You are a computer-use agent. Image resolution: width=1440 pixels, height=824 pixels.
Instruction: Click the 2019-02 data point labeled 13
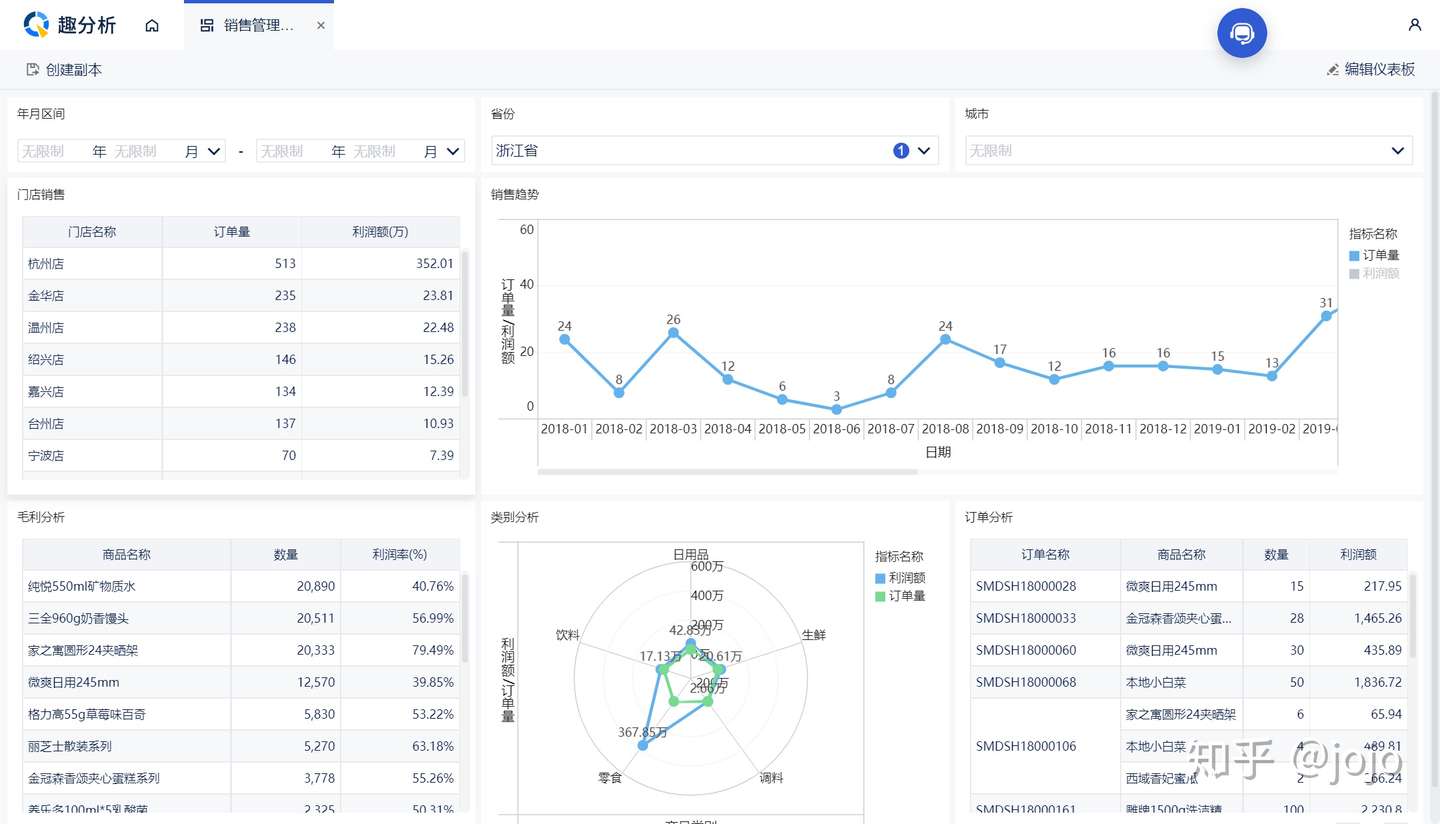click(1272, 376)
